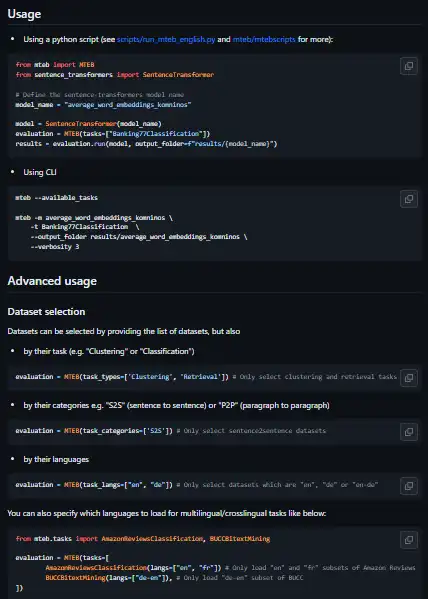Click the '--verbosity 3' code line
428x599 pixels.
[55, 247]
